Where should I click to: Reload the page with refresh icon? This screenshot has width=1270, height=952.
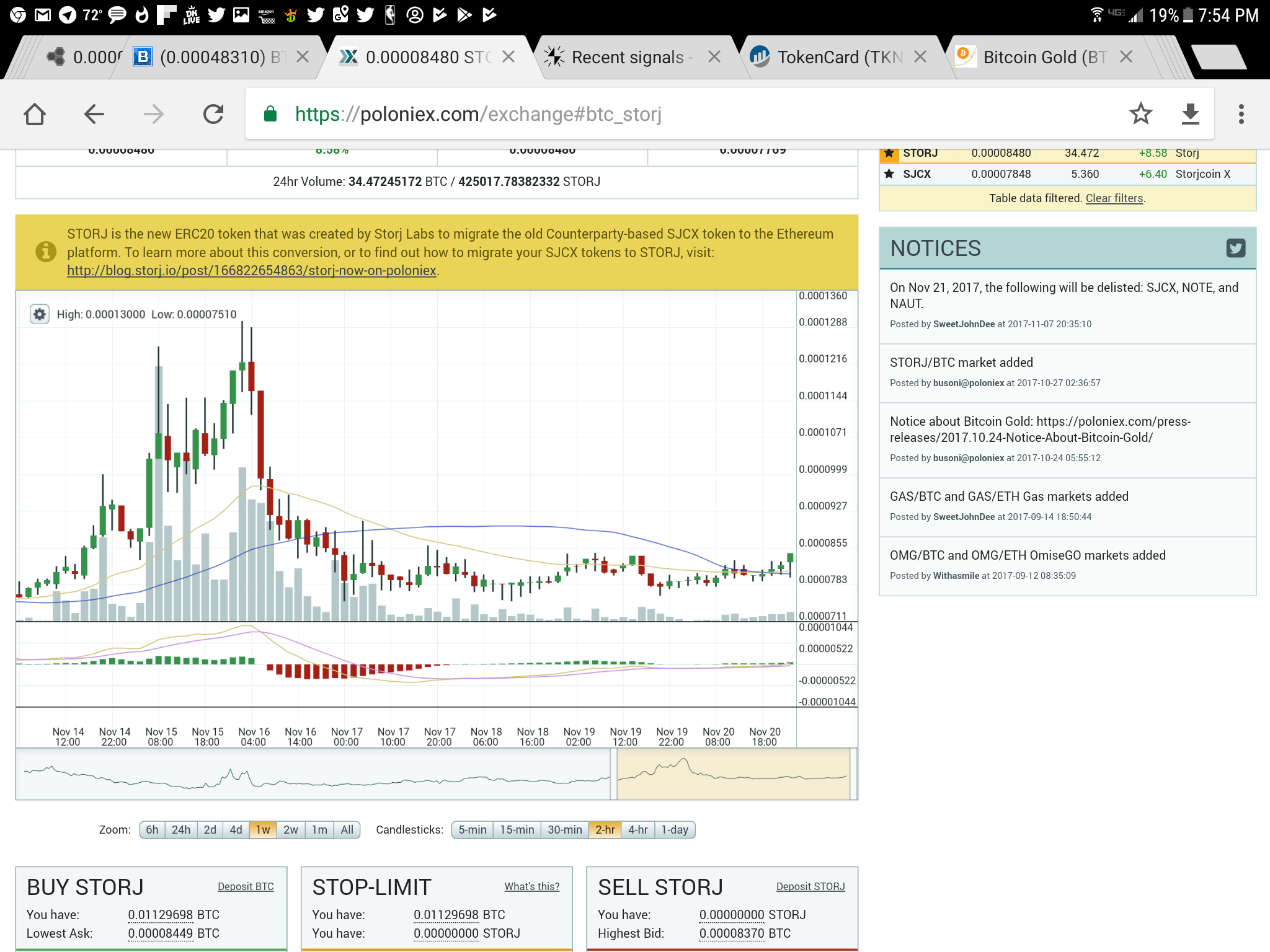[x=213, y=114]
